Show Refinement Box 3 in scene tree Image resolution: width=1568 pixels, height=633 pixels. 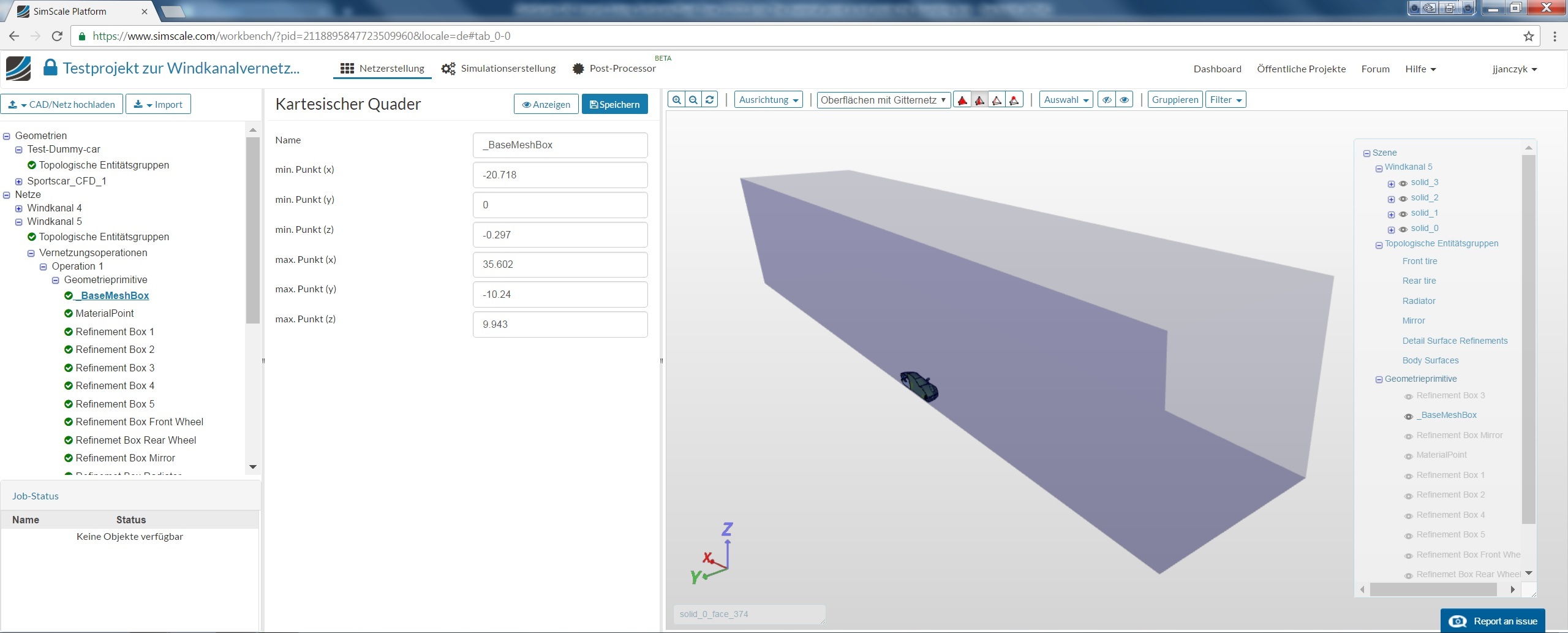click(1409, 396)
